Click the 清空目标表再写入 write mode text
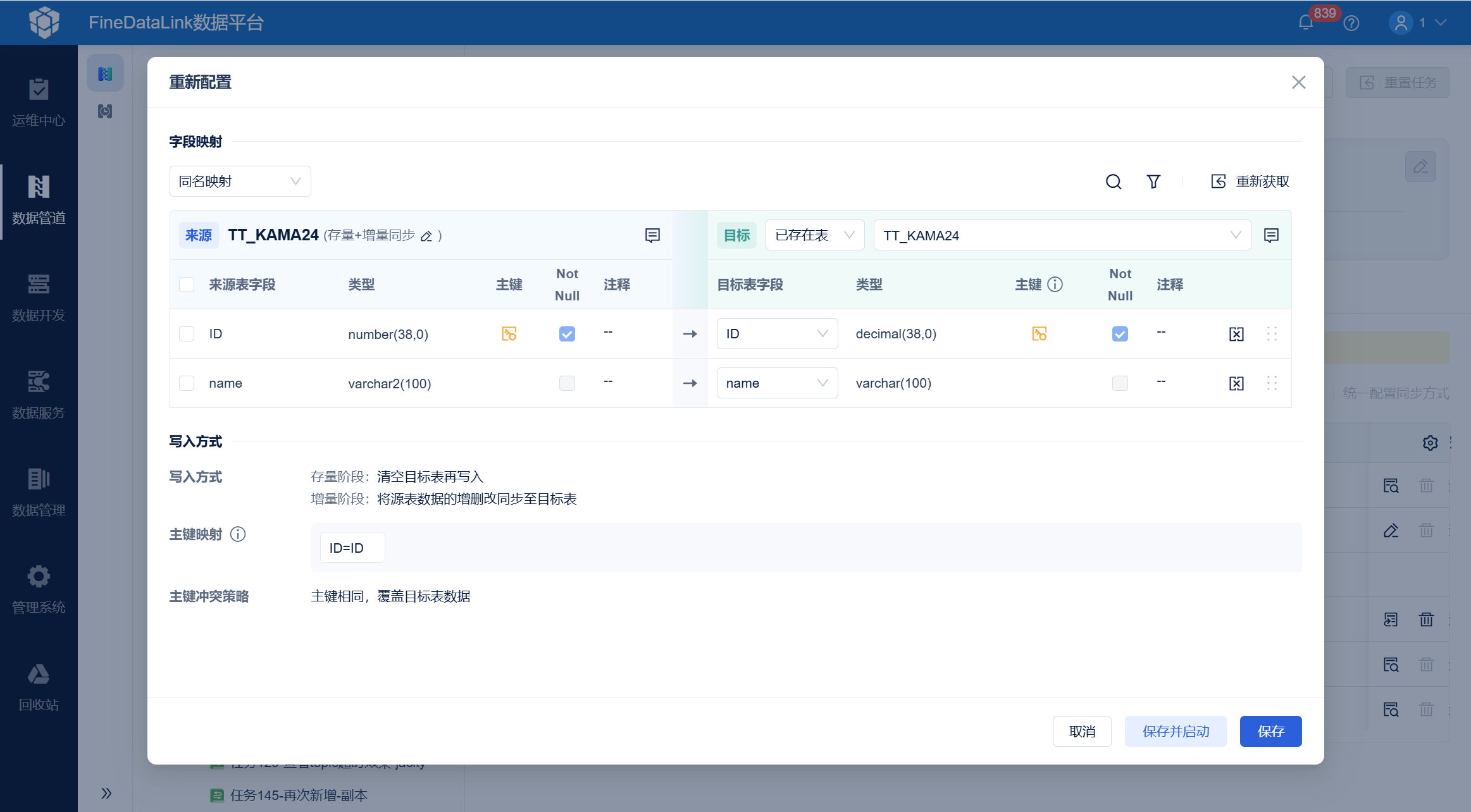1471x812 pixels. [430, 477]
